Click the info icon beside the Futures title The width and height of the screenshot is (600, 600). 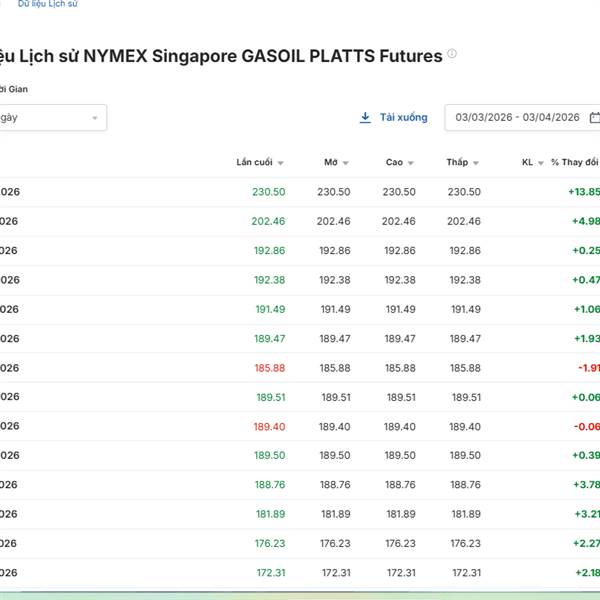point(452,53)
